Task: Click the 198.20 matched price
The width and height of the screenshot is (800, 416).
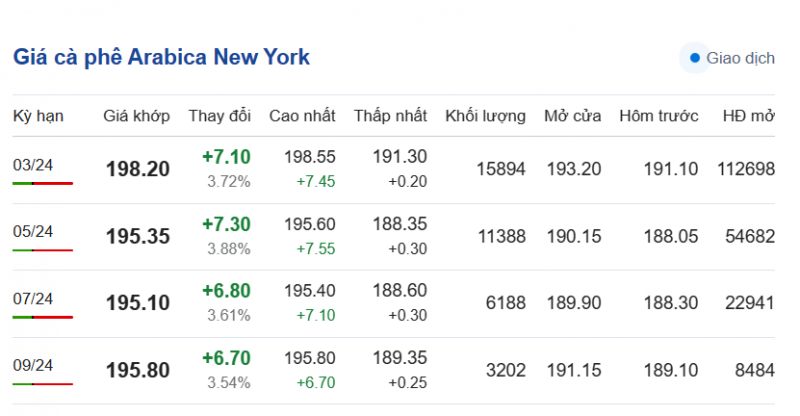Action: point(138,169)
